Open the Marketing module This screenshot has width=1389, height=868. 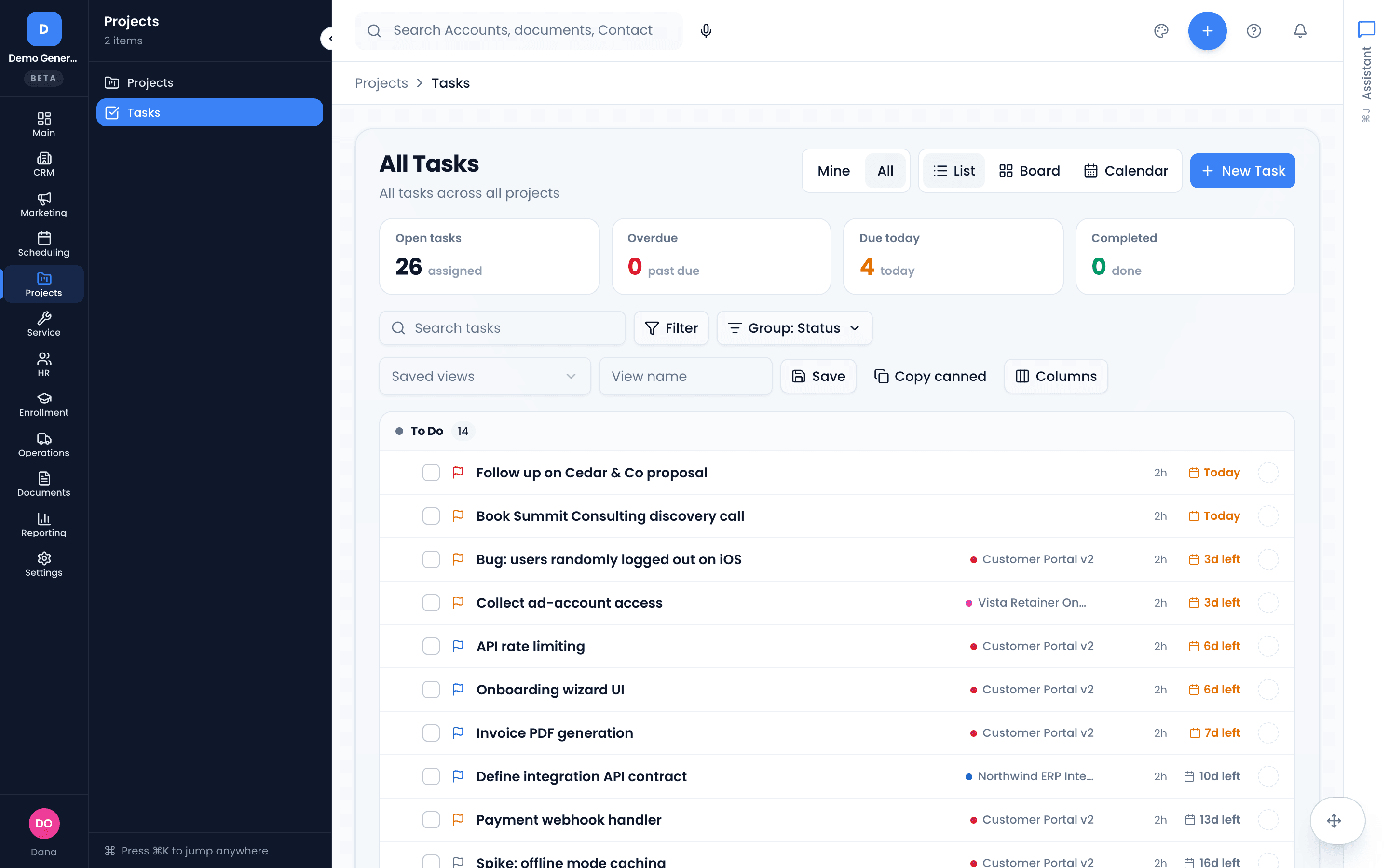43,204
